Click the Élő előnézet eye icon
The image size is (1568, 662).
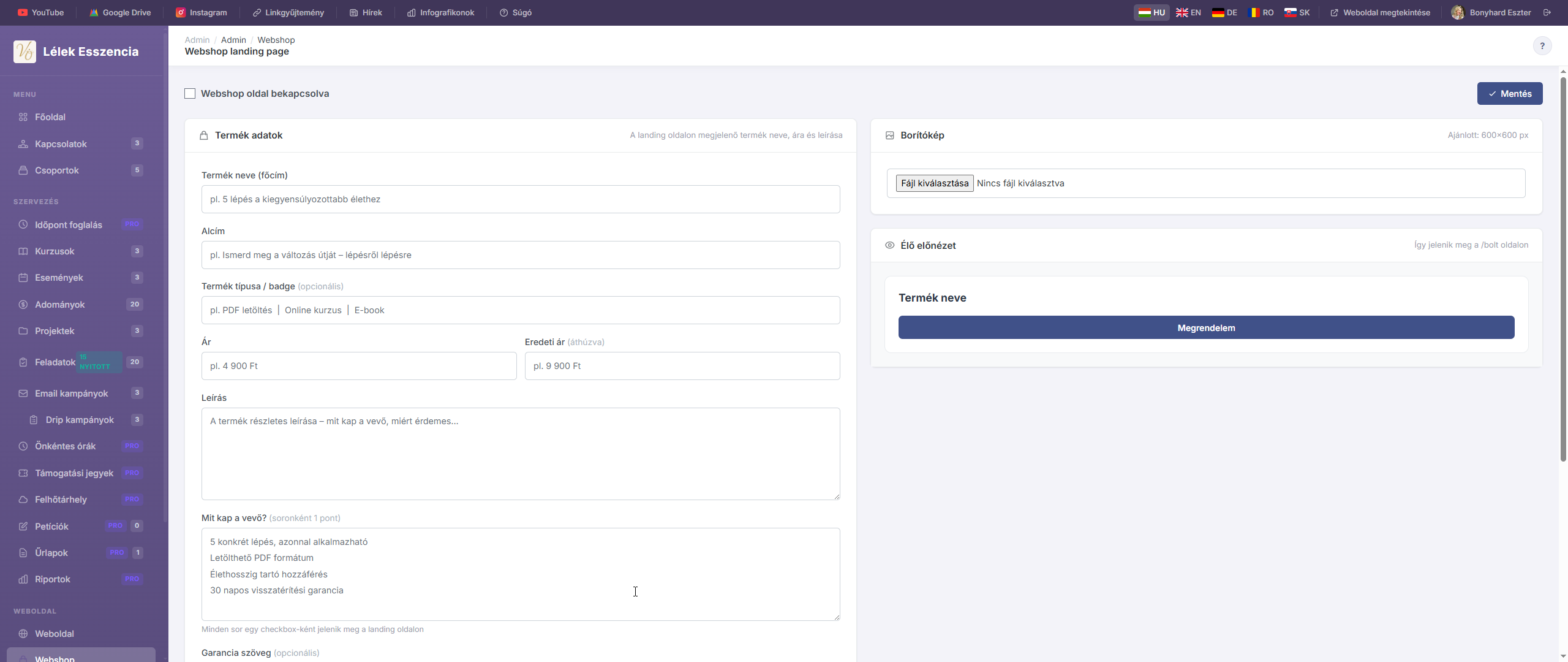890,245
